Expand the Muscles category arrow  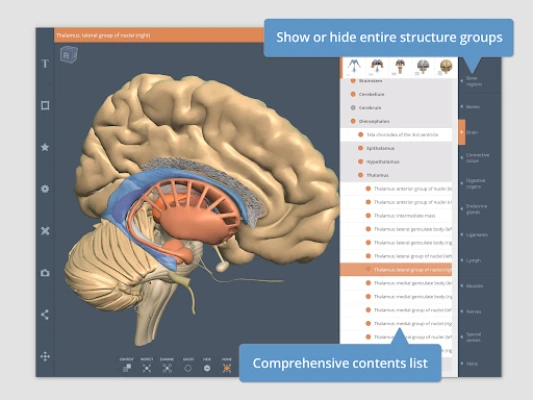click(x=462, y=286)
